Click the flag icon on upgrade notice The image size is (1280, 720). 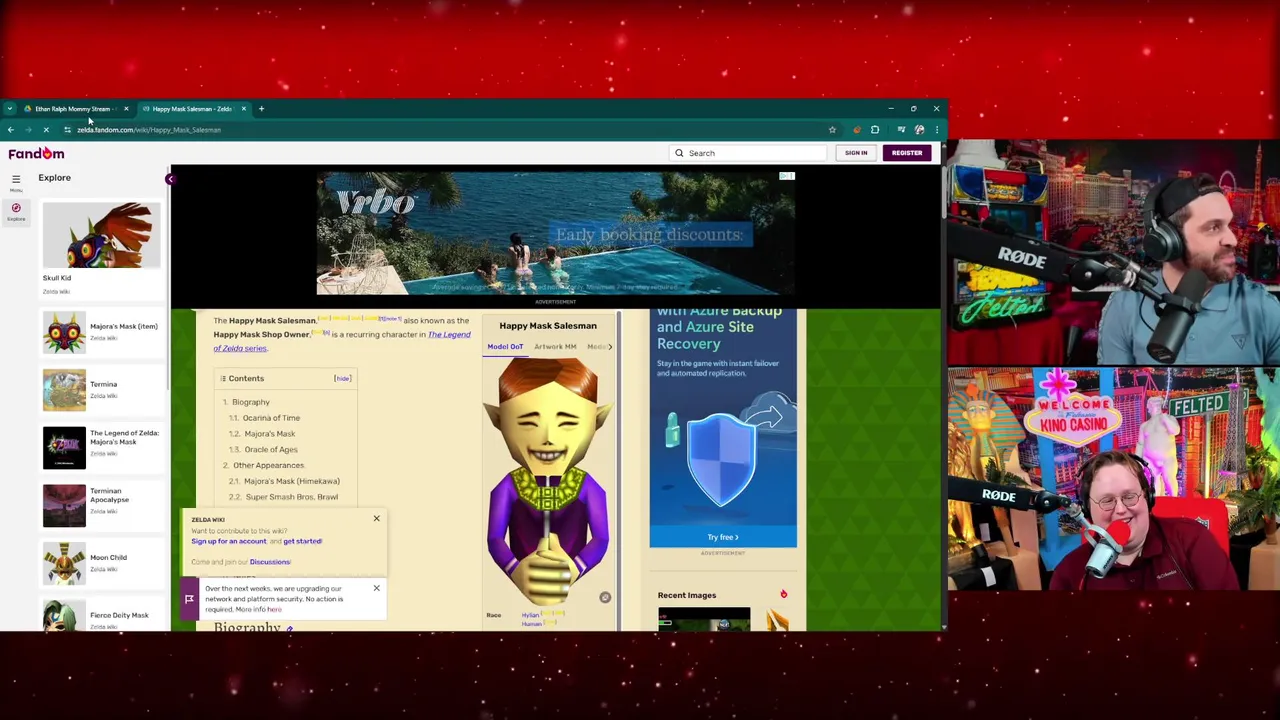[189, 599]
